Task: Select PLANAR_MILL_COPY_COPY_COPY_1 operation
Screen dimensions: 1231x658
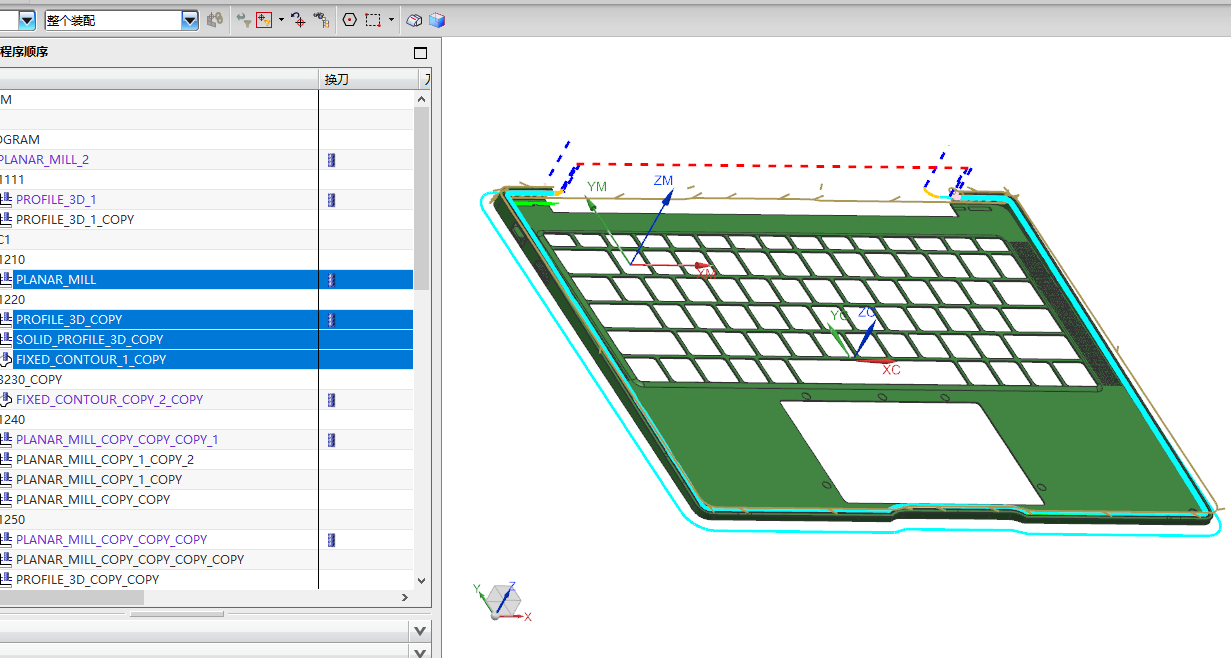Action: [x=117, y=440]
